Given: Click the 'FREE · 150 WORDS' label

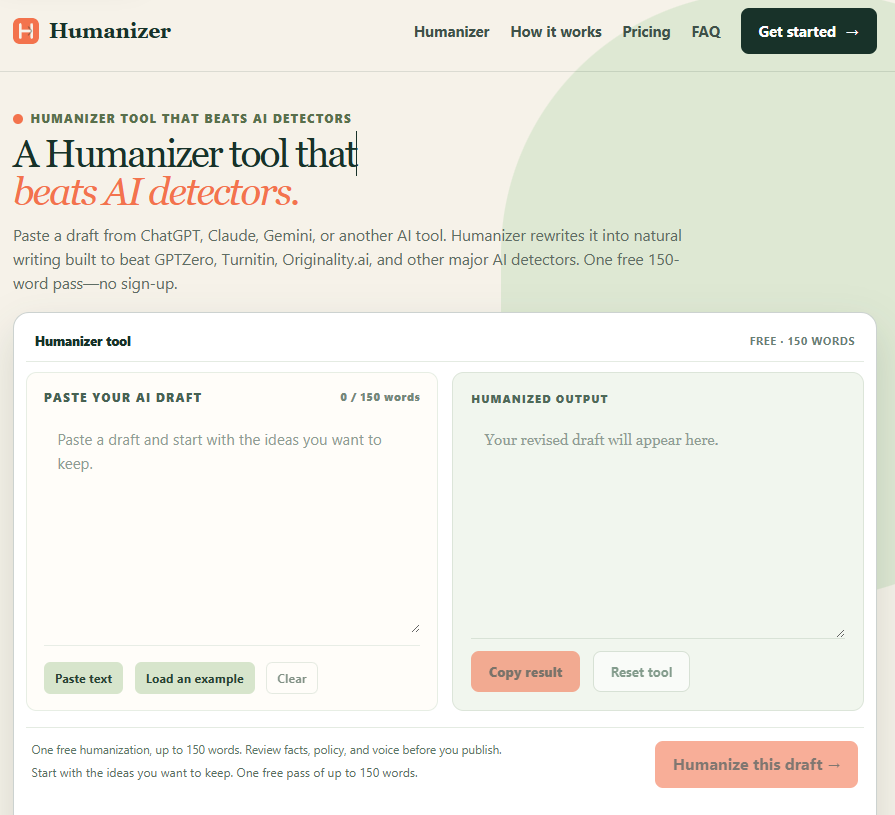Looking at the screenshot, I should (x=802, y=341).
